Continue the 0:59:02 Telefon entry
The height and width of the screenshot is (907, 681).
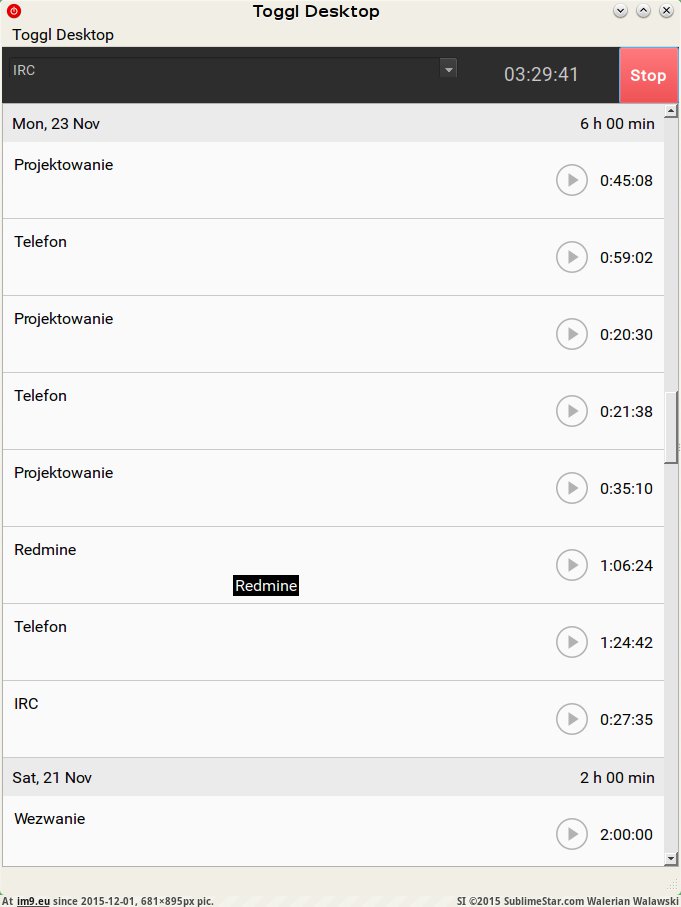coord(572,257)
